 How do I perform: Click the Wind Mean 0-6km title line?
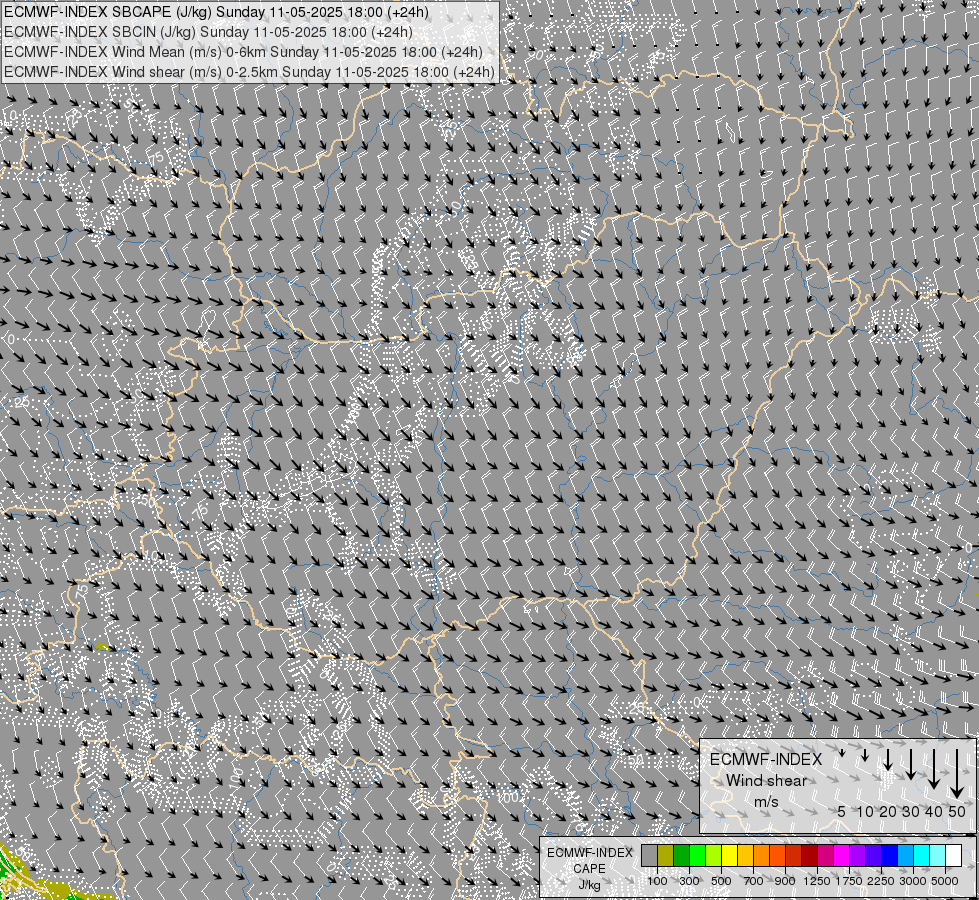click(x=244, y=52)
